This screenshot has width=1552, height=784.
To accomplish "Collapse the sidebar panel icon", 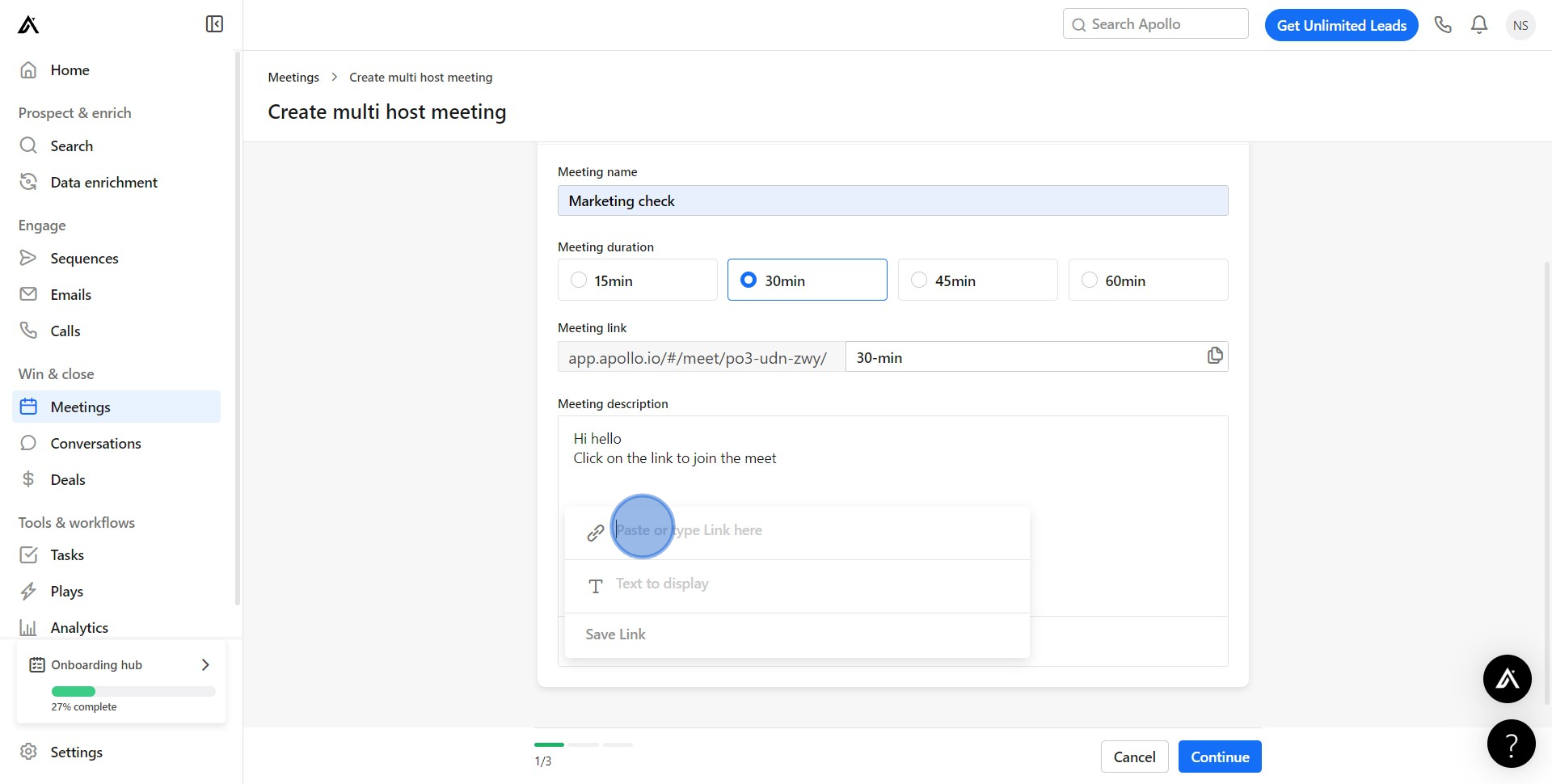I will click(x=214, y=24).
